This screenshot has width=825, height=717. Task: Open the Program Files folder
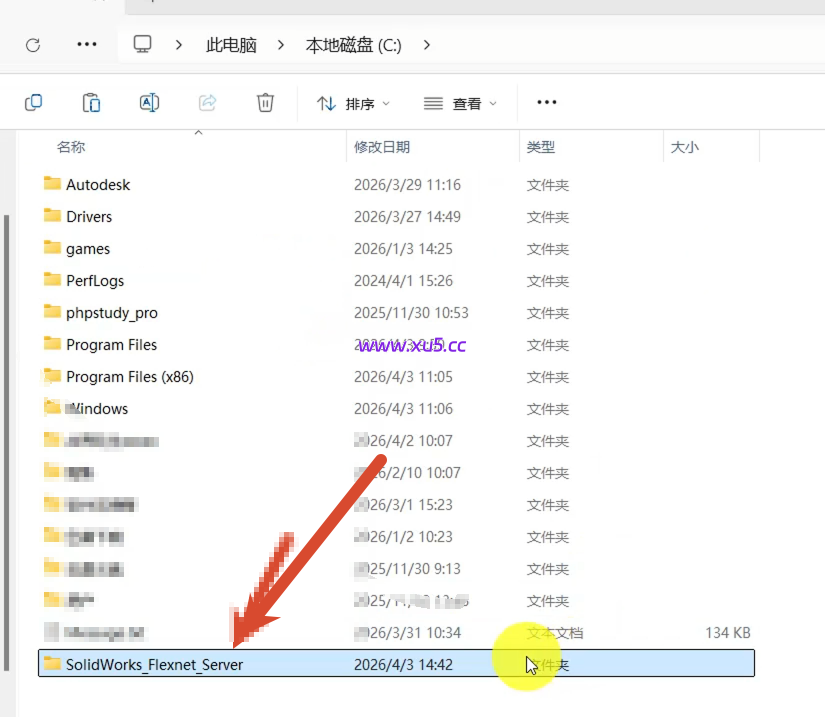[x=112, y=344]
